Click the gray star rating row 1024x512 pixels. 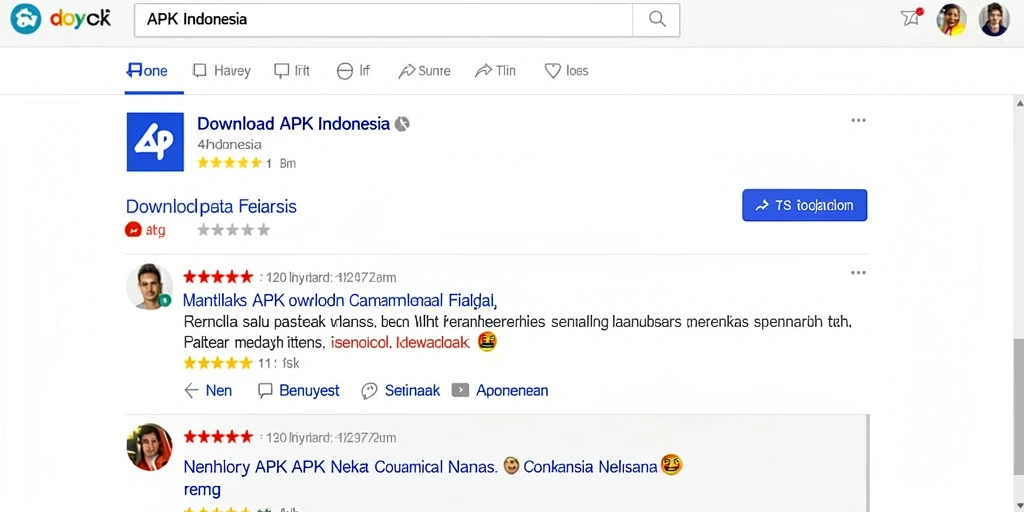tap(234, 230)
